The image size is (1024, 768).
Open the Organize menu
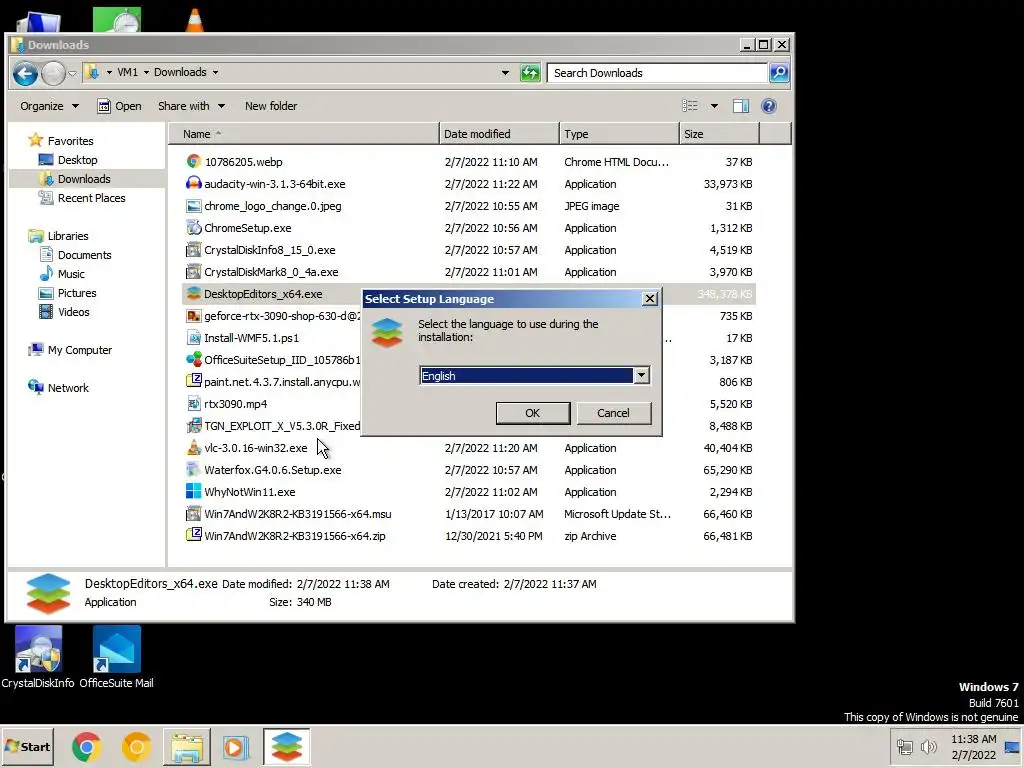(x=49, y=106)
